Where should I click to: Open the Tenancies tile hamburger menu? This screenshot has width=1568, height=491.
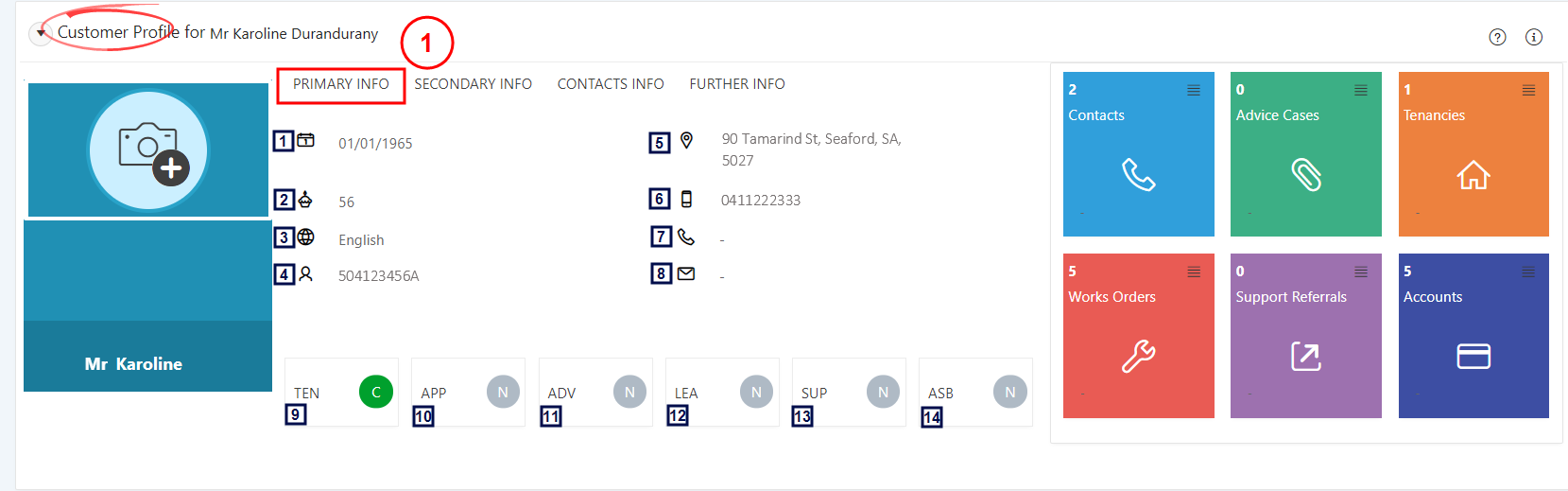tap(1528, 91)
